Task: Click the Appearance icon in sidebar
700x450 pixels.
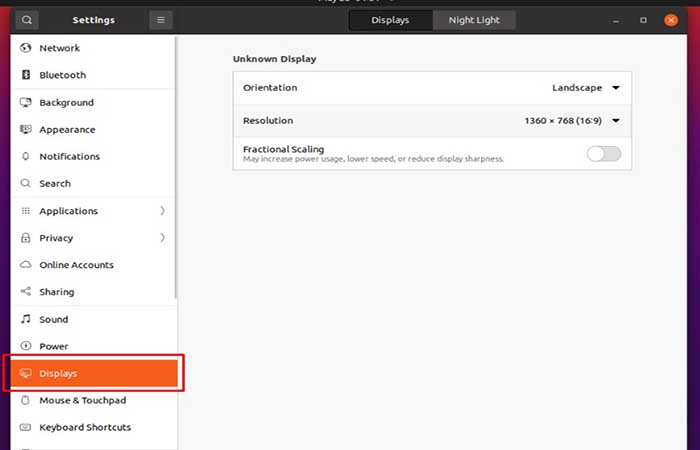Action: [x=26, y=129]
